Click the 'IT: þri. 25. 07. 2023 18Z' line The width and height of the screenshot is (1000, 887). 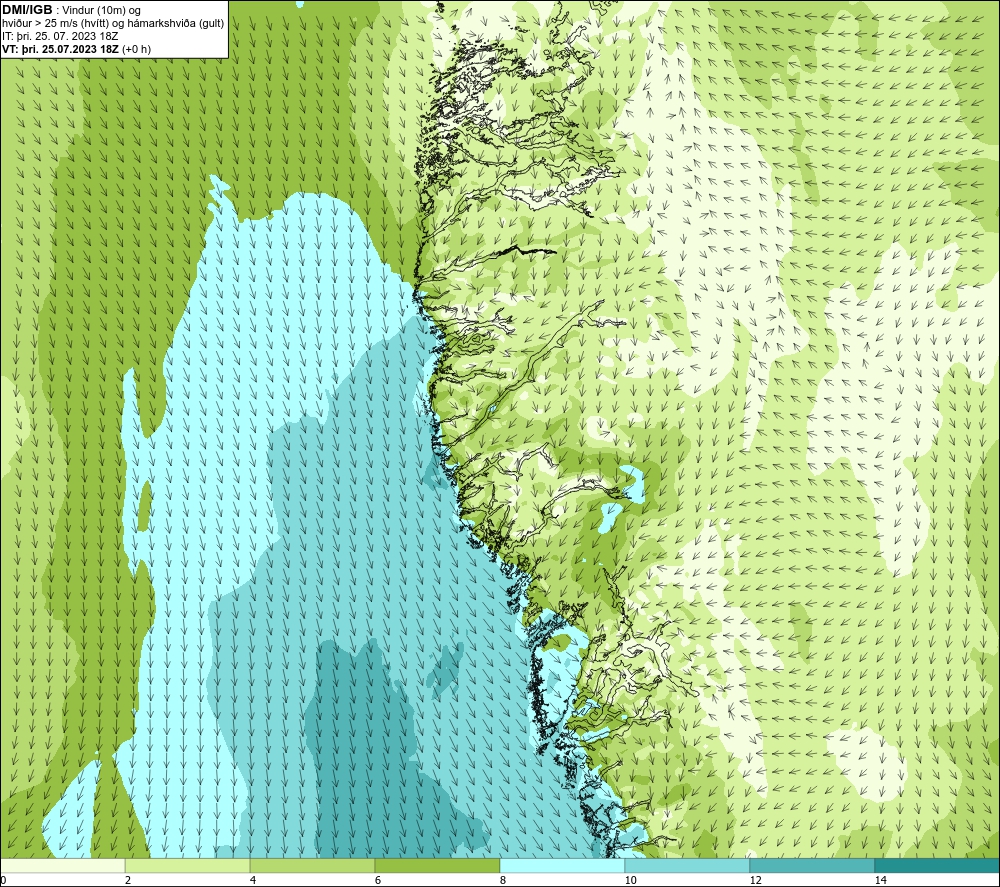pos(60,36)
